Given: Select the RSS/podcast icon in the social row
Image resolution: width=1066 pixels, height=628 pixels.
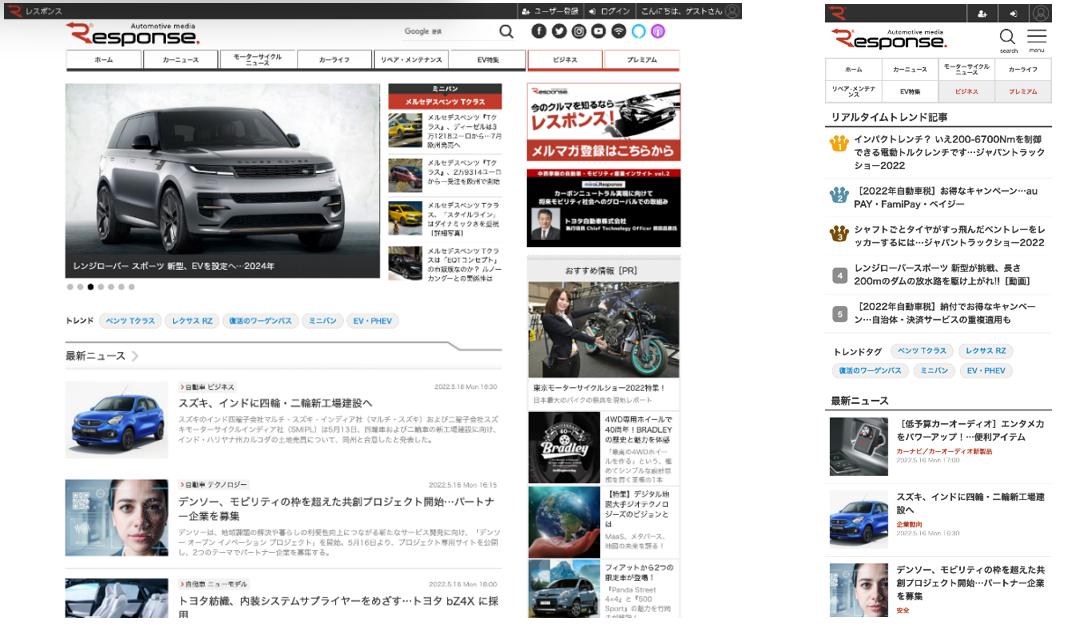Looking at the screenshot, I should 618,31.
